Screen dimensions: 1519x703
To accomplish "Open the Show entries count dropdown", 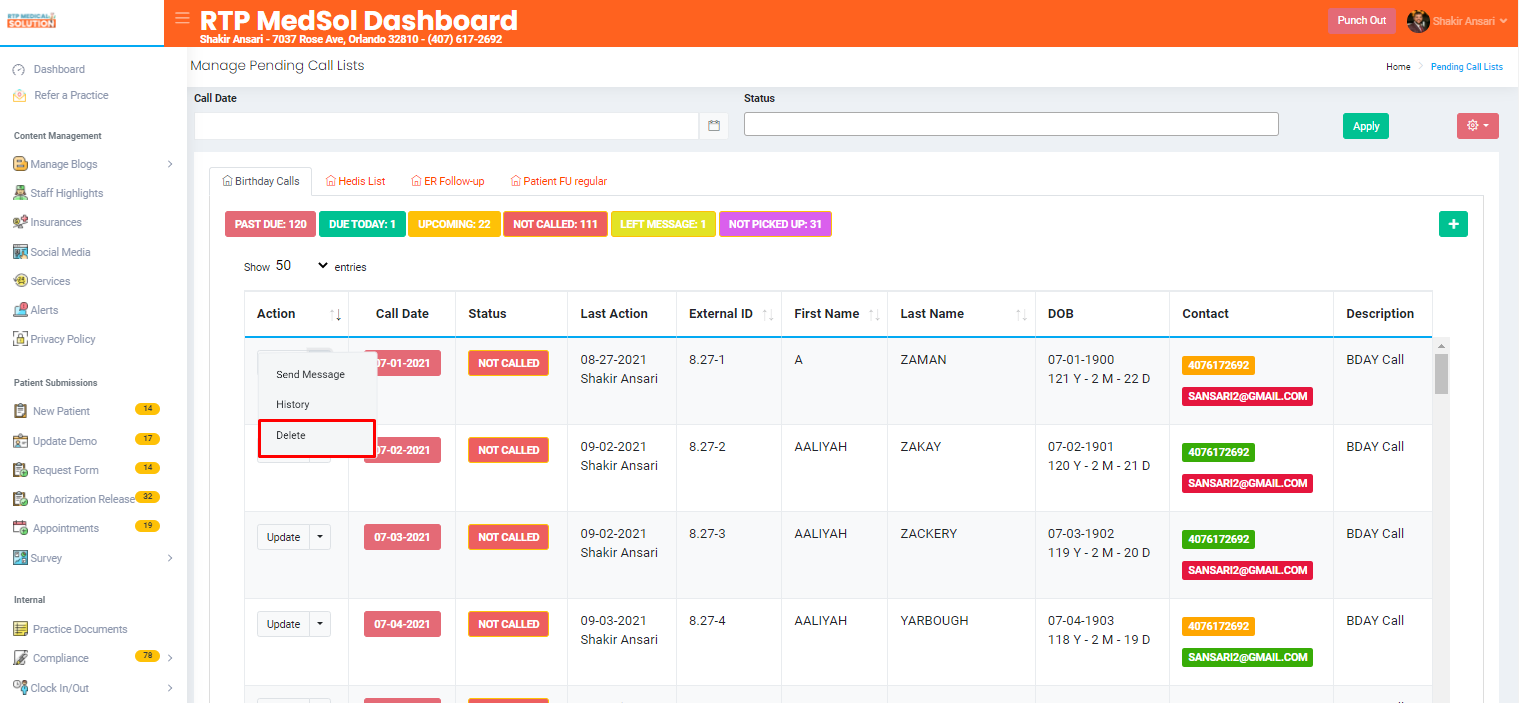I will (302, 266).
